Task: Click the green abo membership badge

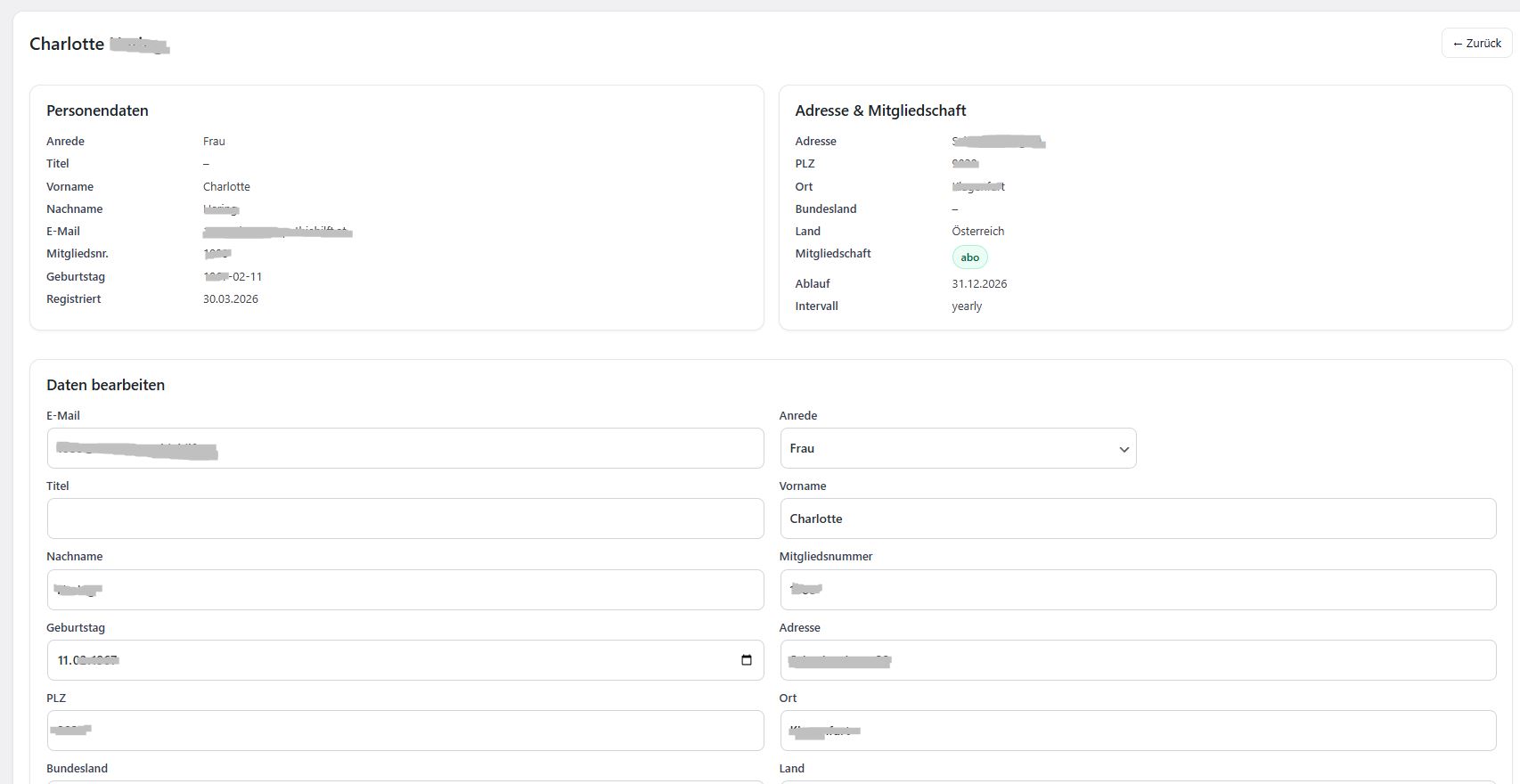Action: (969, 257)
